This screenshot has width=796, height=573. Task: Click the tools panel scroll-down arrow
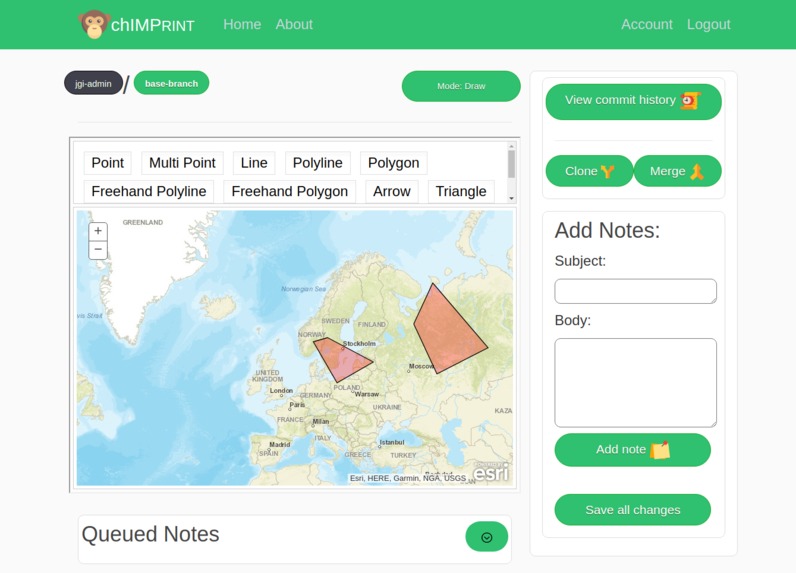pos(511,198)
